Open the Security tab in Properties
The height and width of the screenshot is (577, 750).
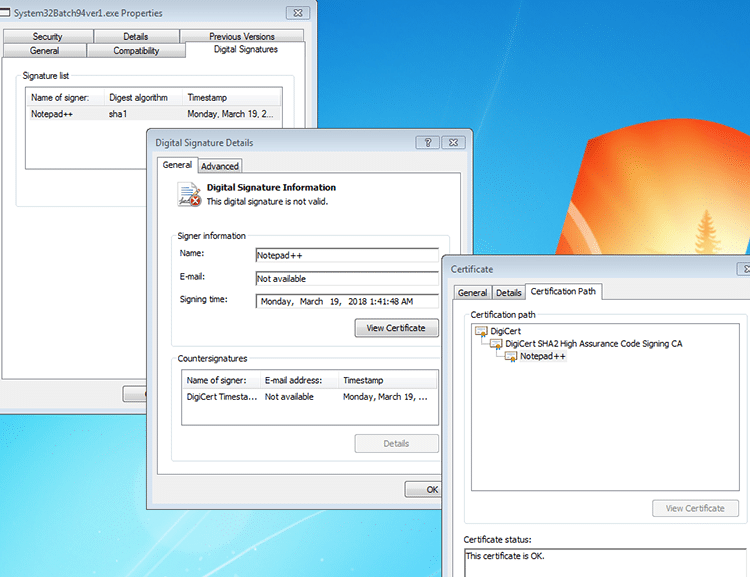(x=47, y=36)
